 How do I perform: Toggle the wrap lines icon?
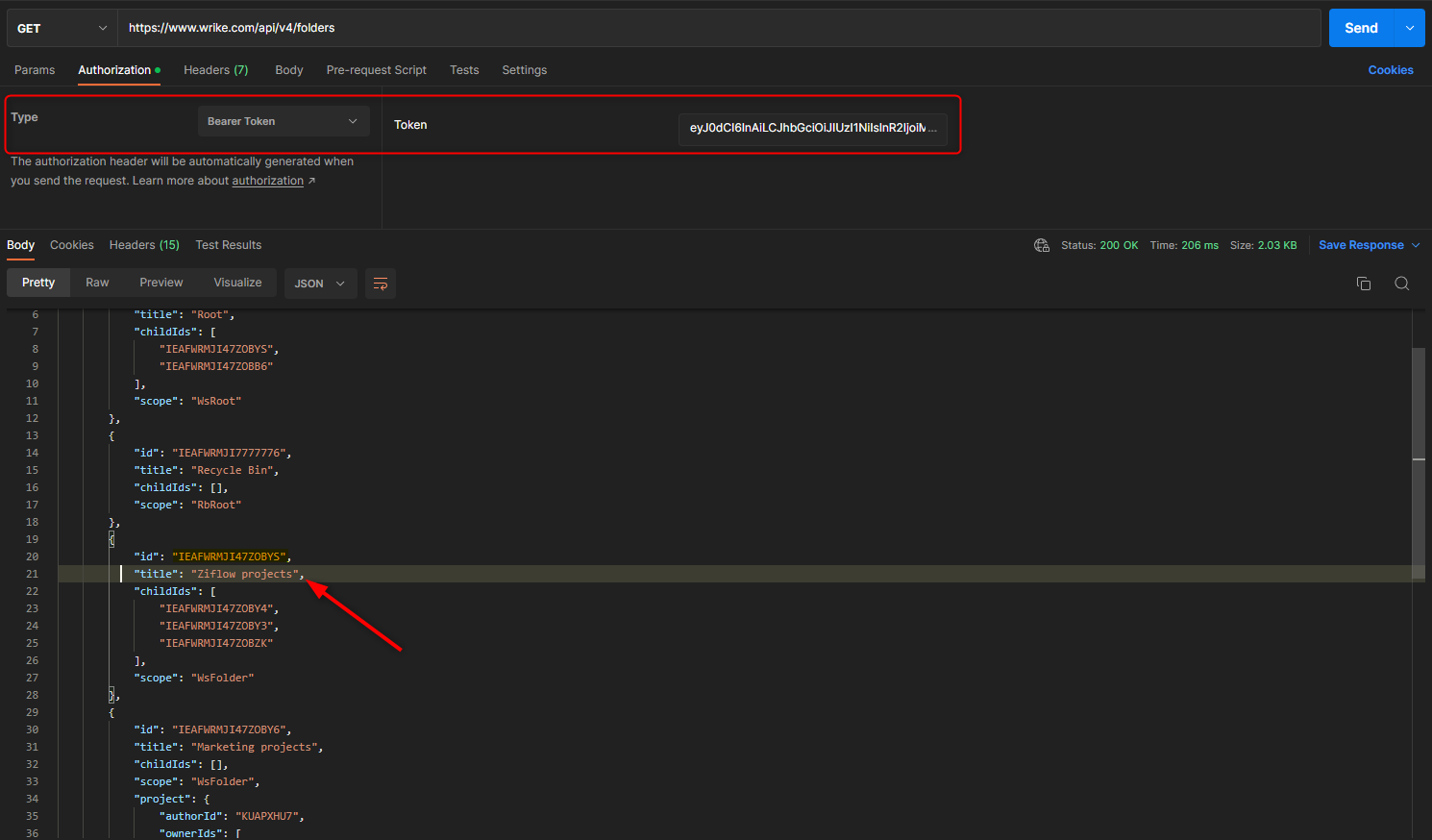point(381,284)
